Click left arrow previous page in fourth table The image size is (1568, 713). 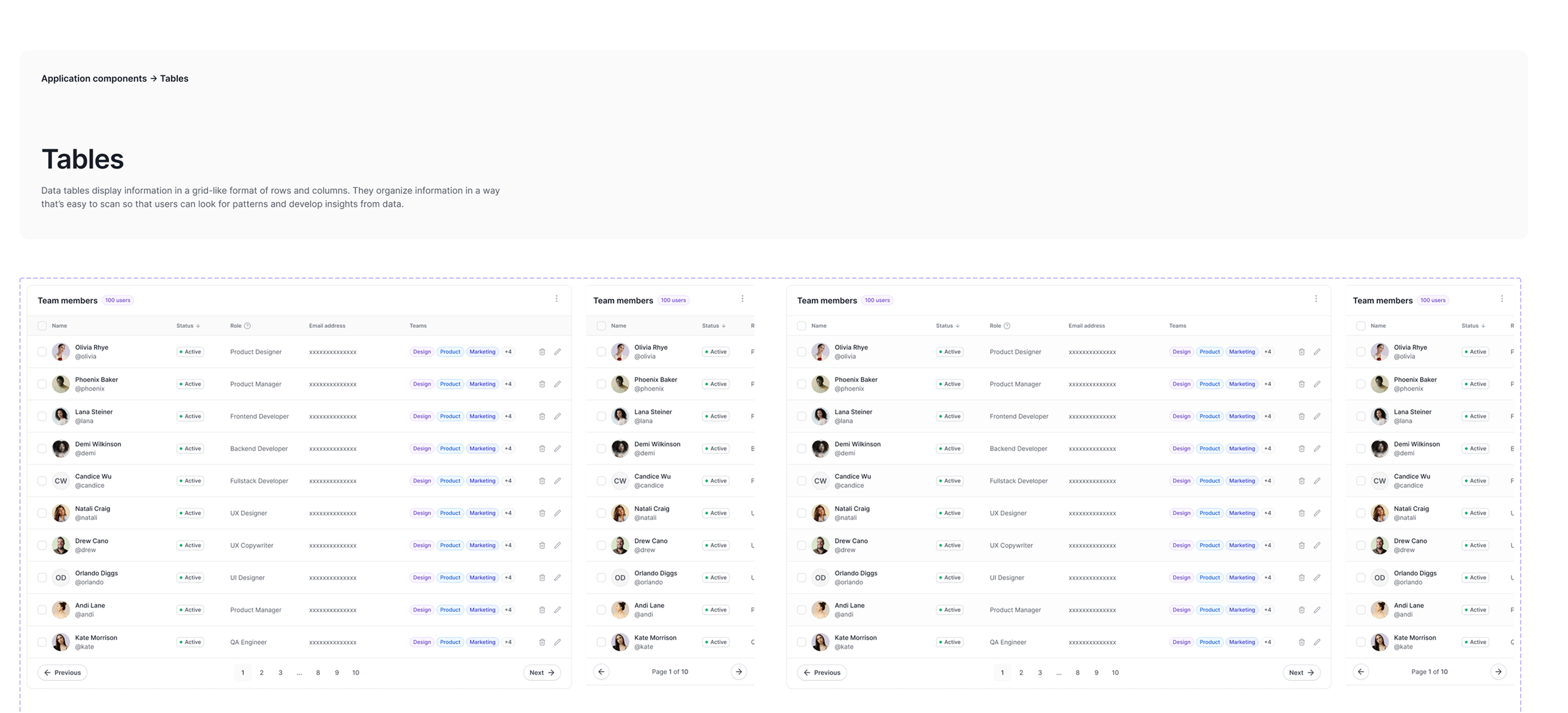[x=1360, y=672]
